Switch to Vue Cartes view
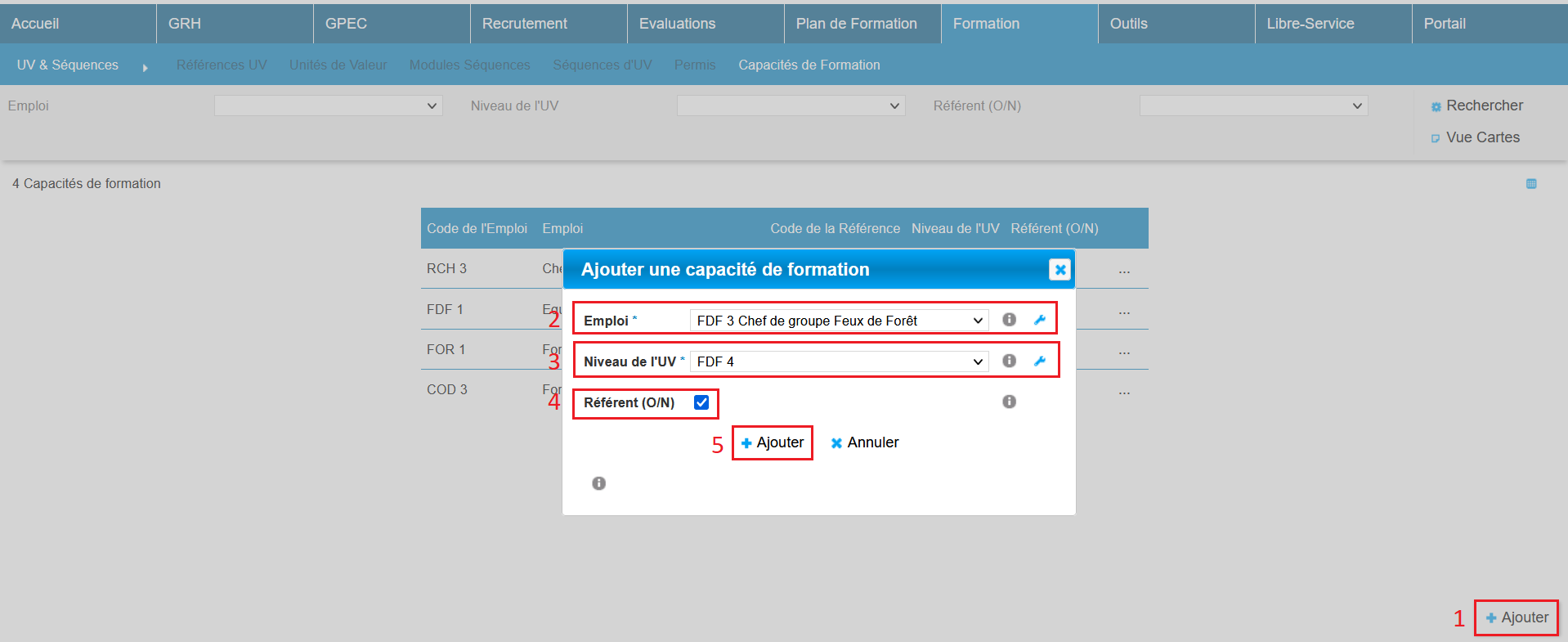This screenshot has width=1568, height=642. tap(1475, 137)
